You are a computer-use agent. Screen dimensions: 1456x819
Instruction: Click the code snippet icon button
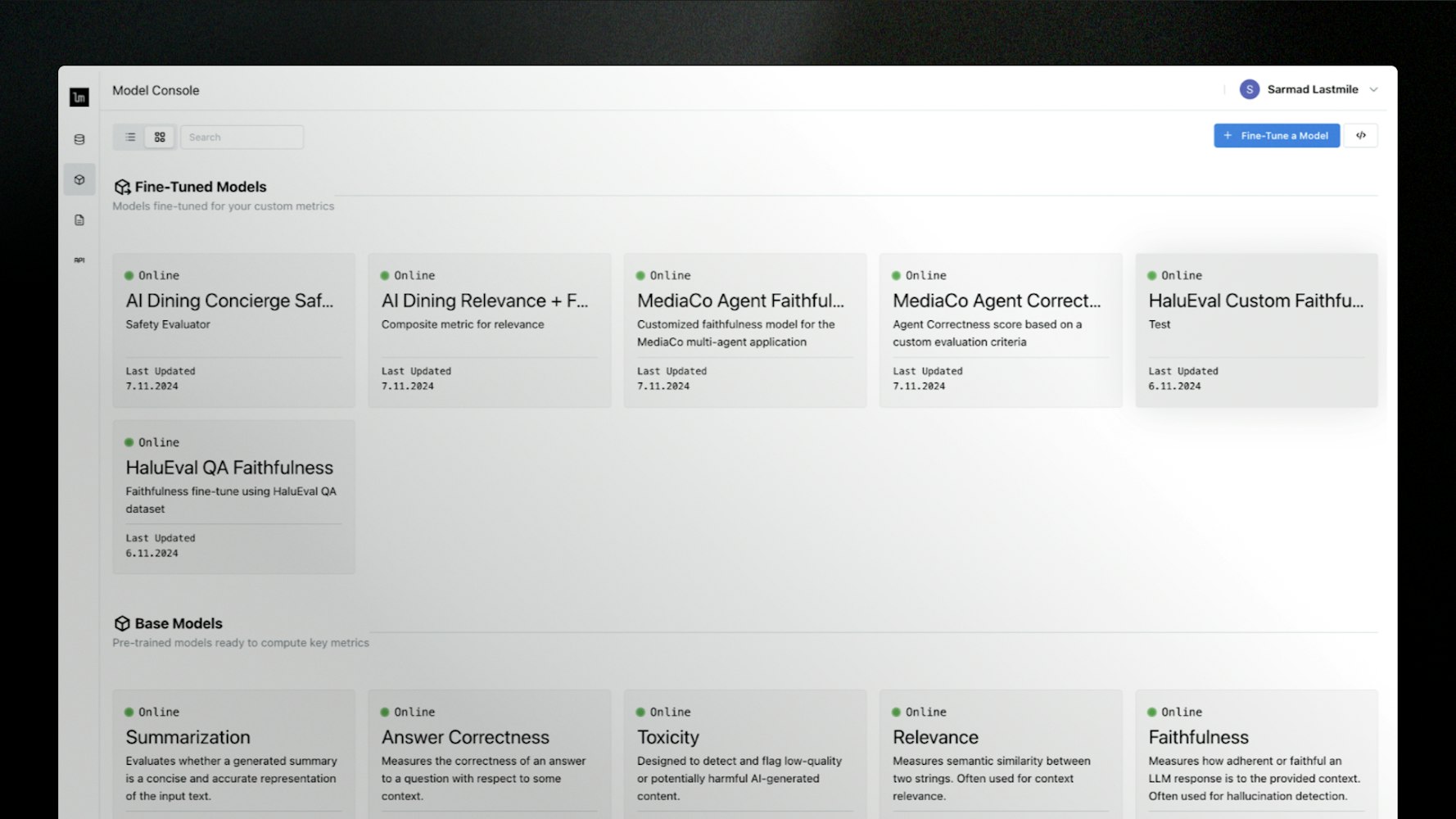click(x=1361, y=136)
